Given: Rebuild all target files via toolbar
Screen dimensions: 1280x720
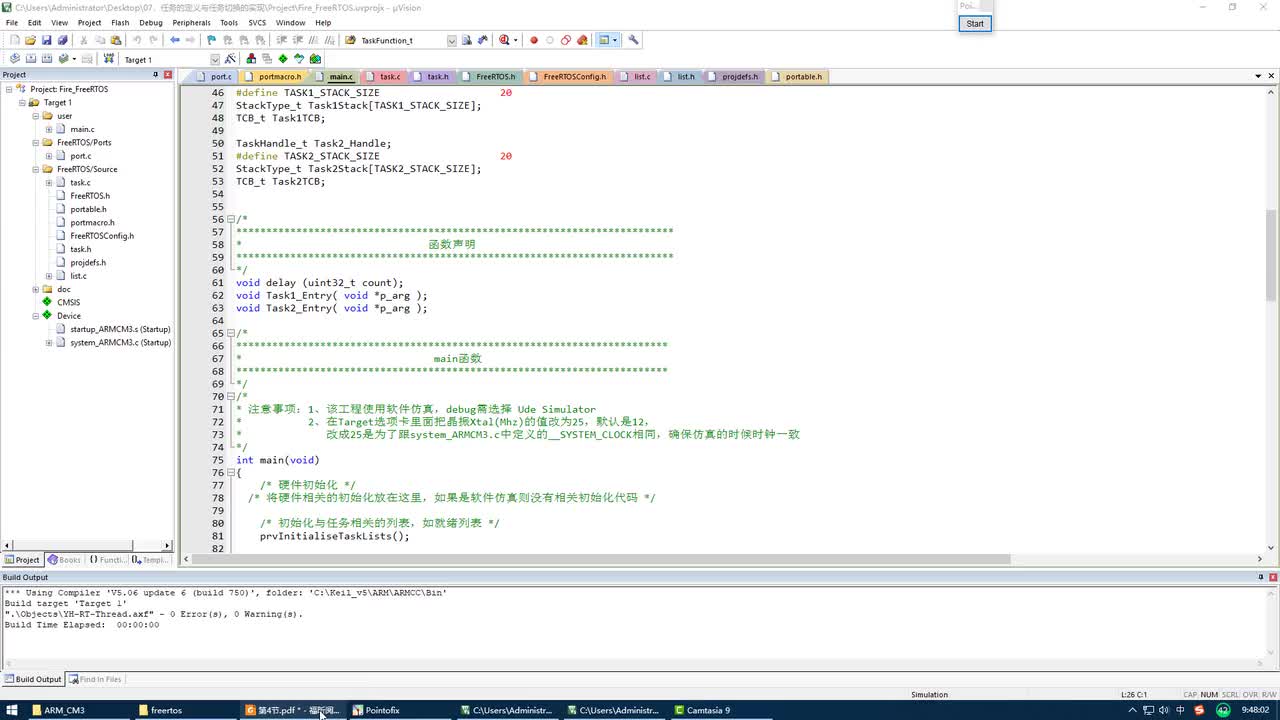Looking at the screenshot, I should [47, 59].
